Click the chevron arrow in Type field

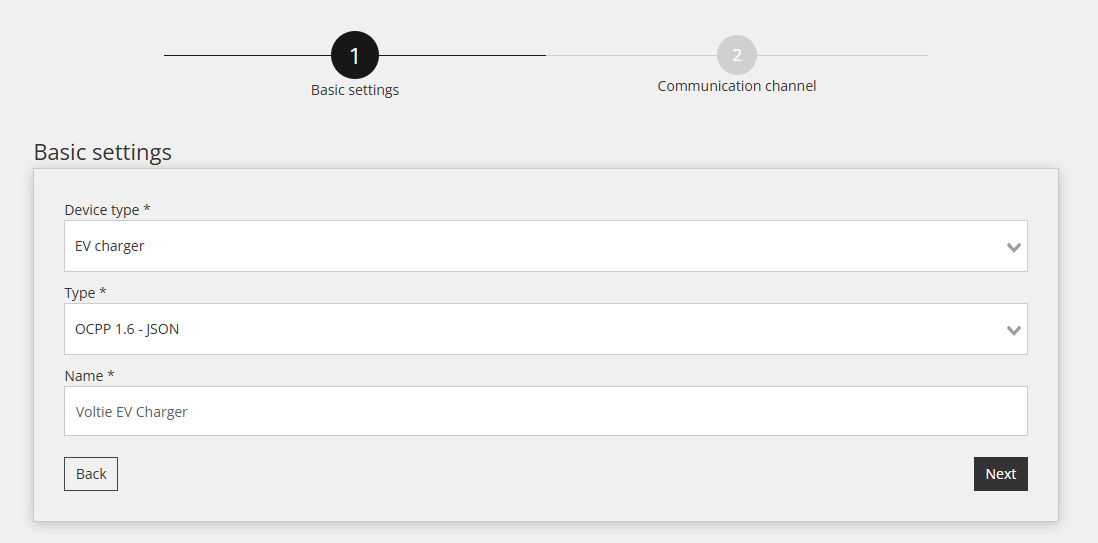[x=1013, y=330]
